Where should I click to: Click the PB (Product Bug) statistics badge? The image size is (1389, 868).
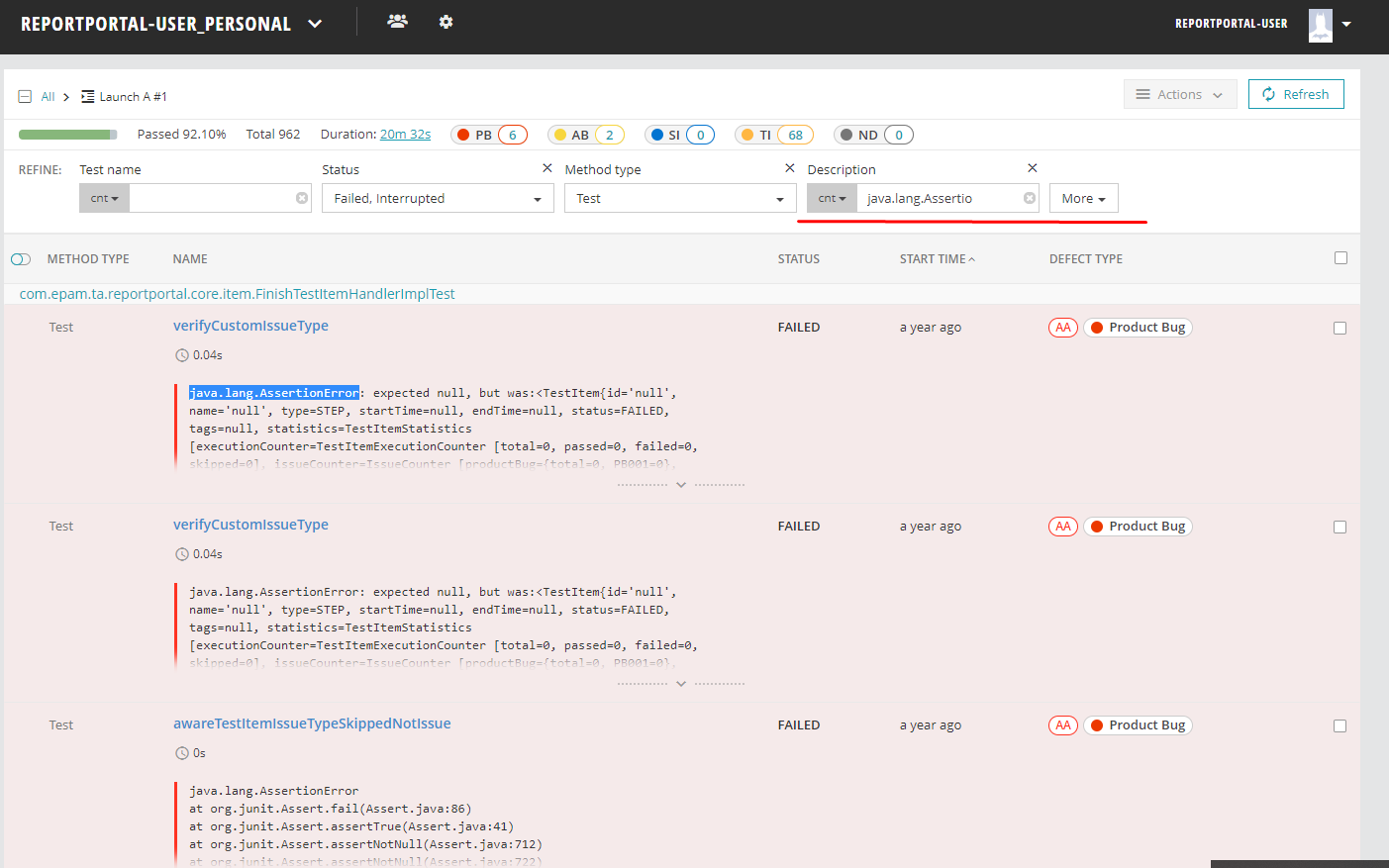pyautogui.click(x=489, y=134)
